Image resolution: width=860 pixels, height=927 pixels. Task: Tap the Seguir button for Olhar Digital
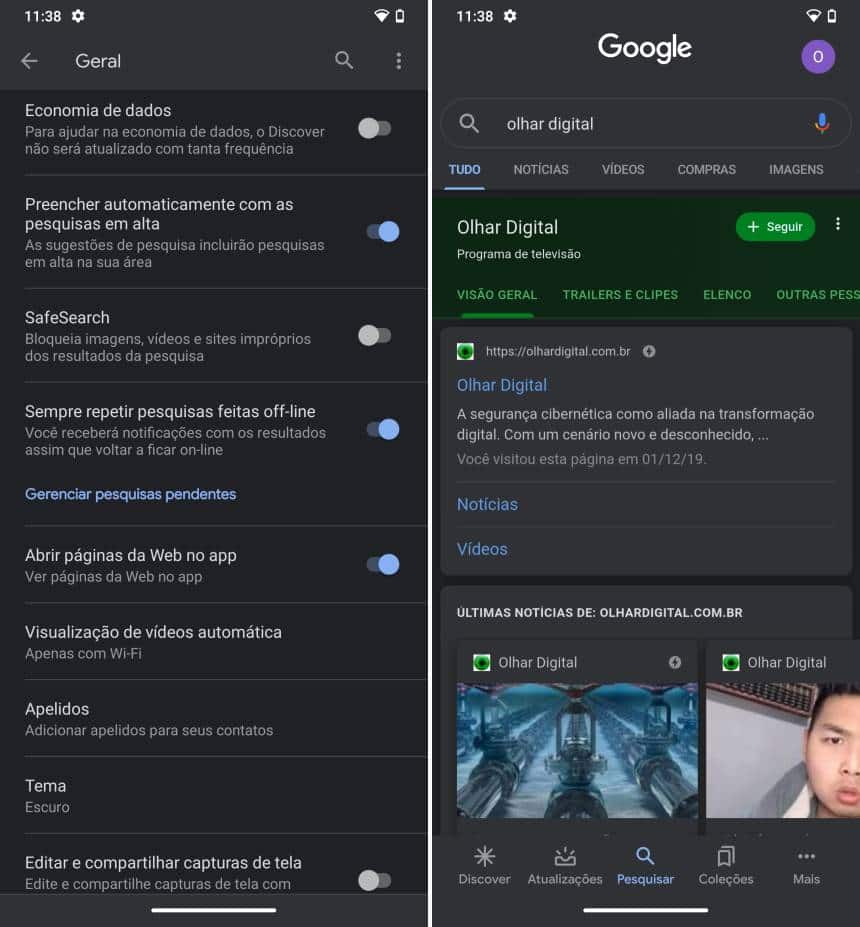click(775, 227)
